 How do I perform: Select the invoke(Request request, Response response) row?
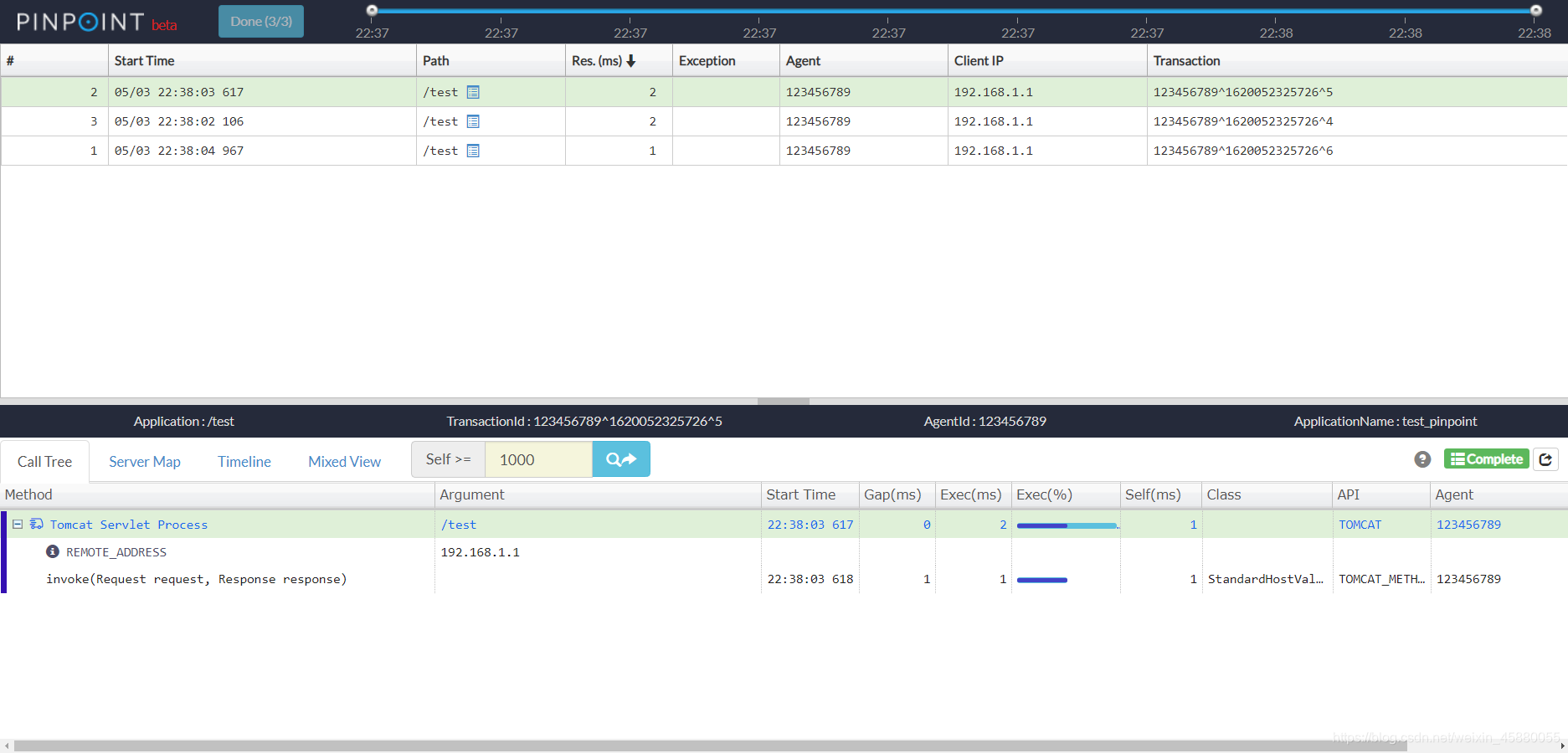point(784,579)
